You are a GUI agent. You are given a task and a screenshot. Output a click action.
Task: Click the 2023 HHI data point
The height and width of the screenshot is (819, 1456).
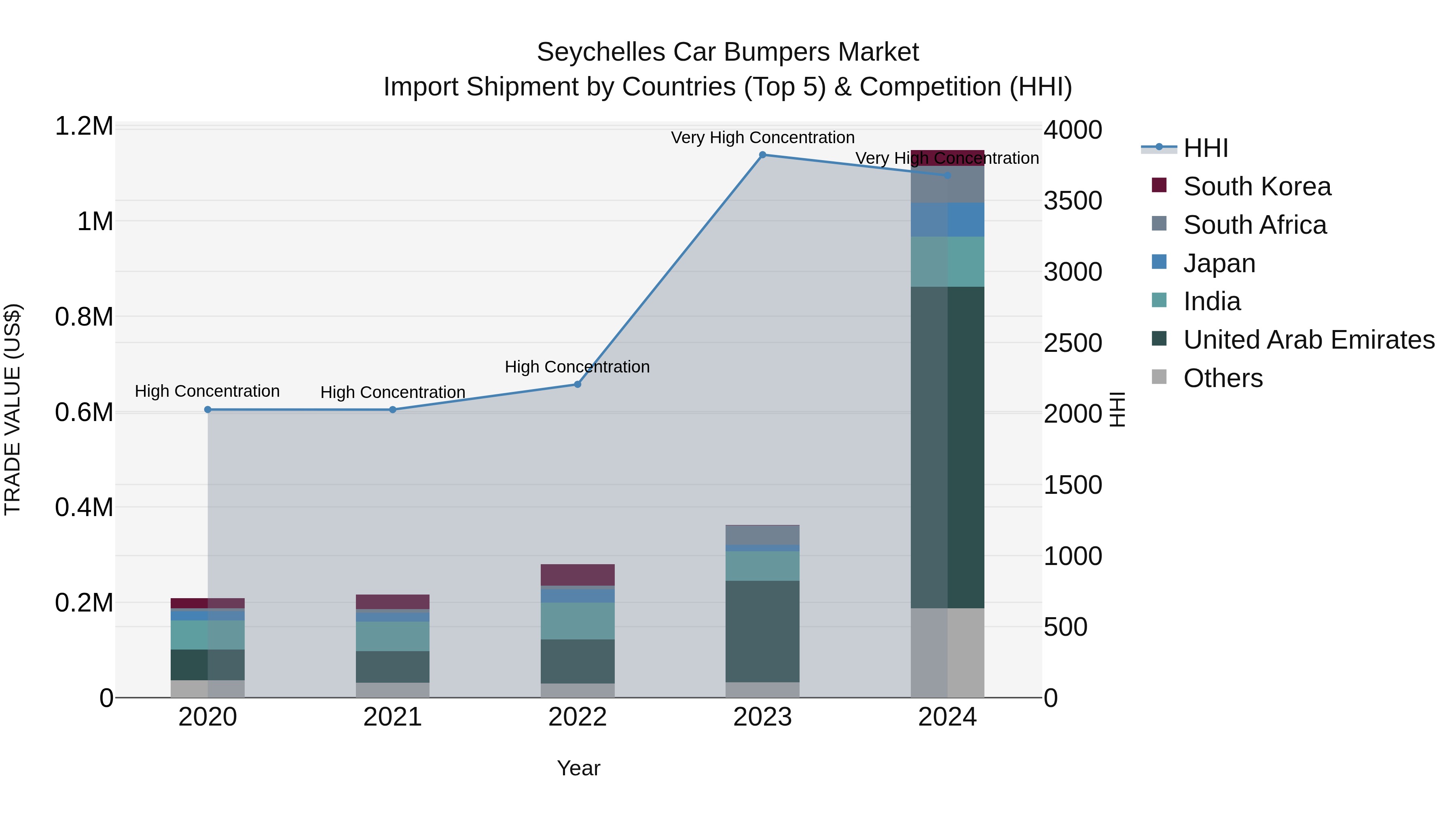point(762,155)
